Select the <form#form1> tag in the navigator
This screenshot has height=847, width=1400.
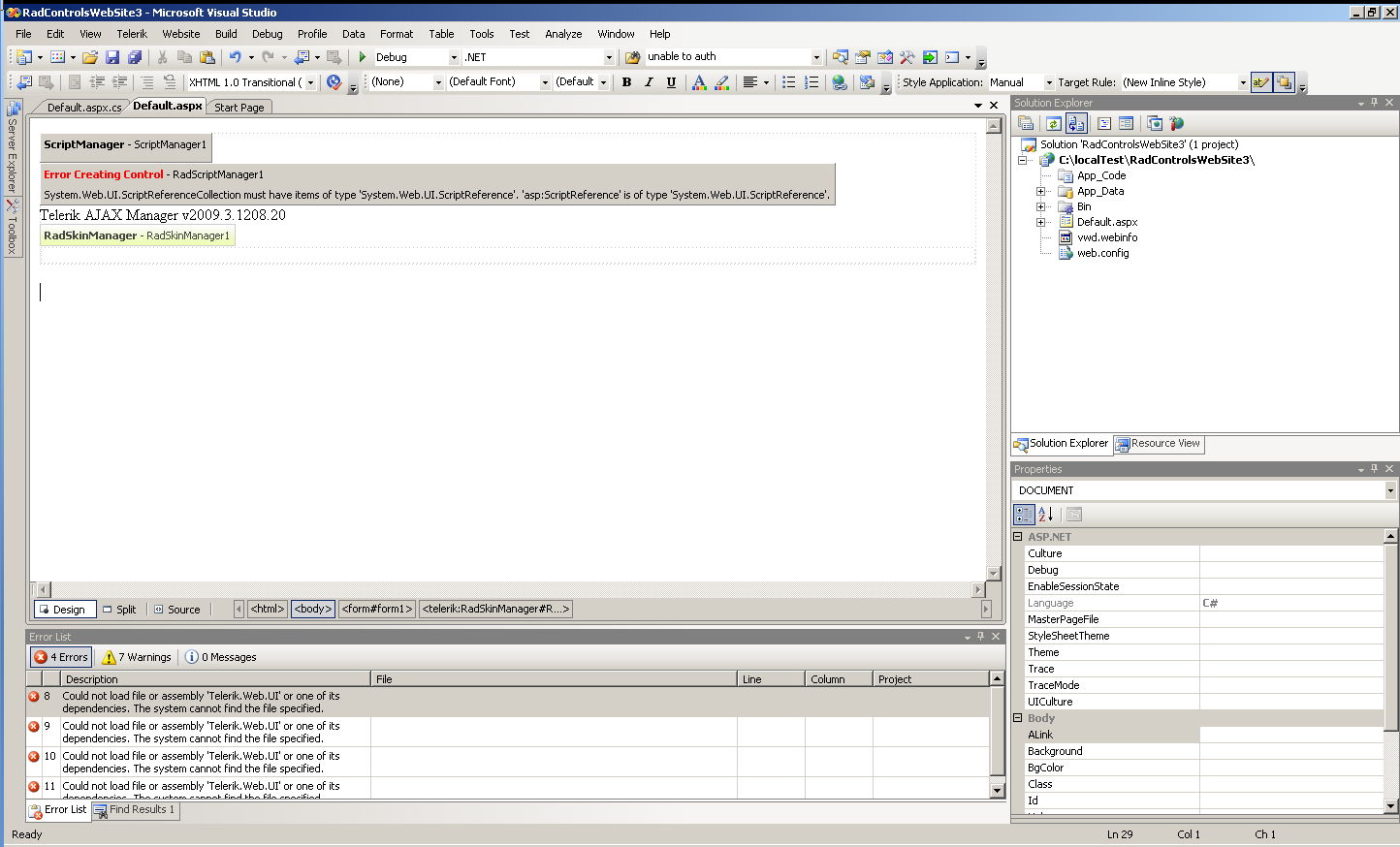[x=378, y=609]
